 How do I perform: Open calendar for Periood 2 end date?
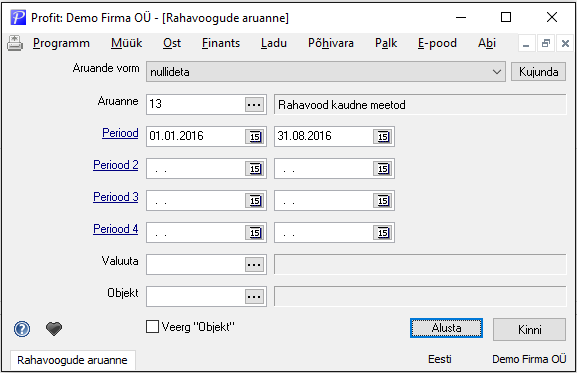point(383,169)
